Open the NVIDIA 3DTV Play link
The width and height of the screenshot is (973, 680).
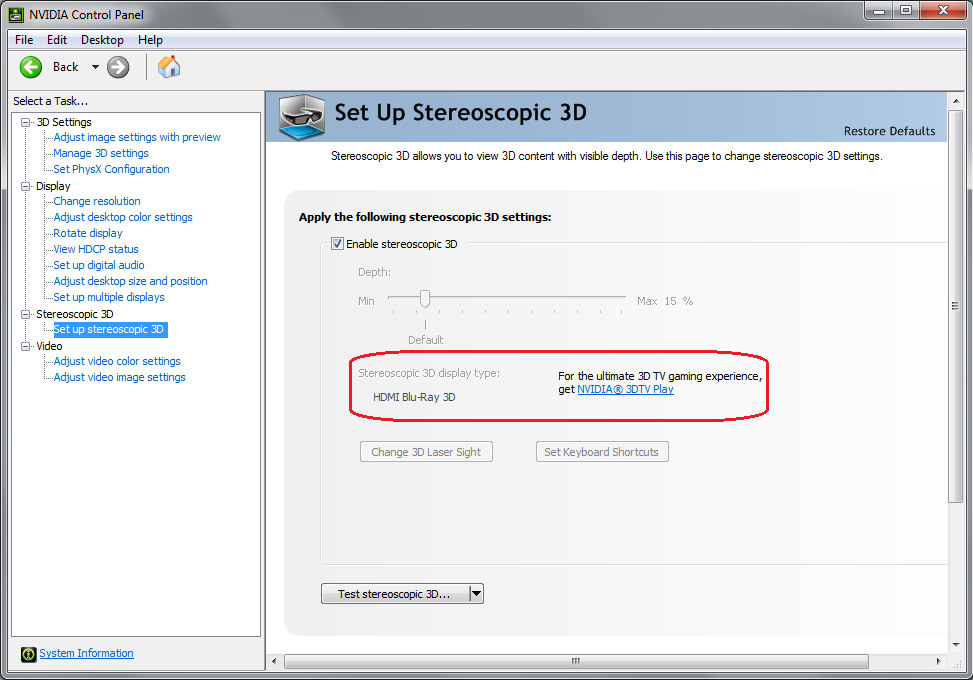click(626, 389)
